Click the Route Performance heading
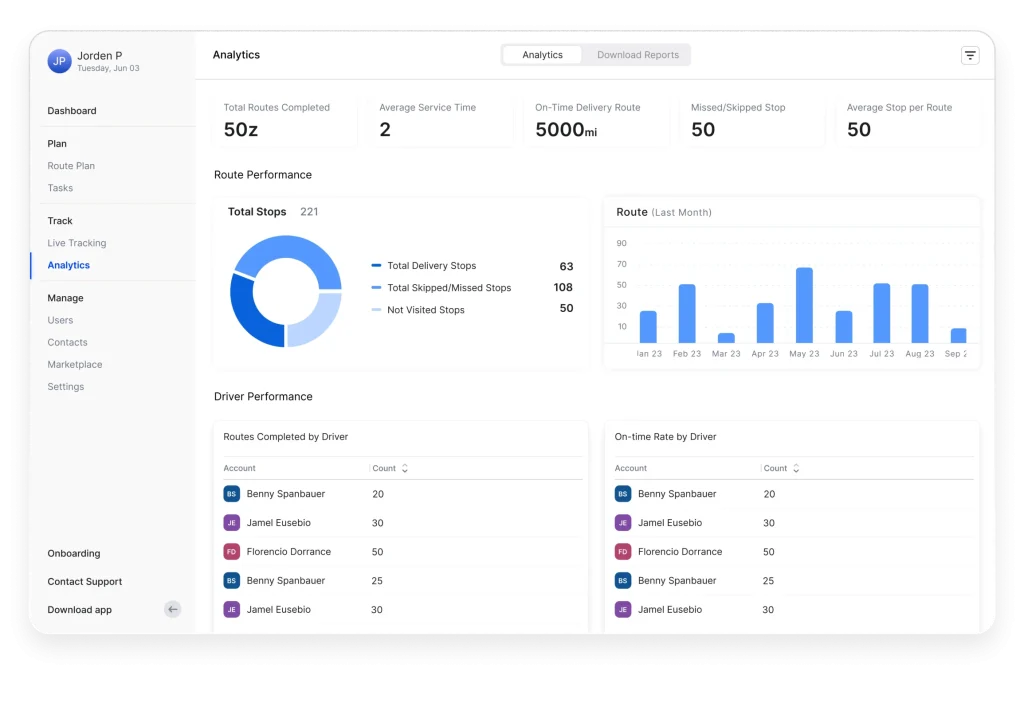Image resolution: width=1024 pixels, height=718 pixels. click(263, 175)
